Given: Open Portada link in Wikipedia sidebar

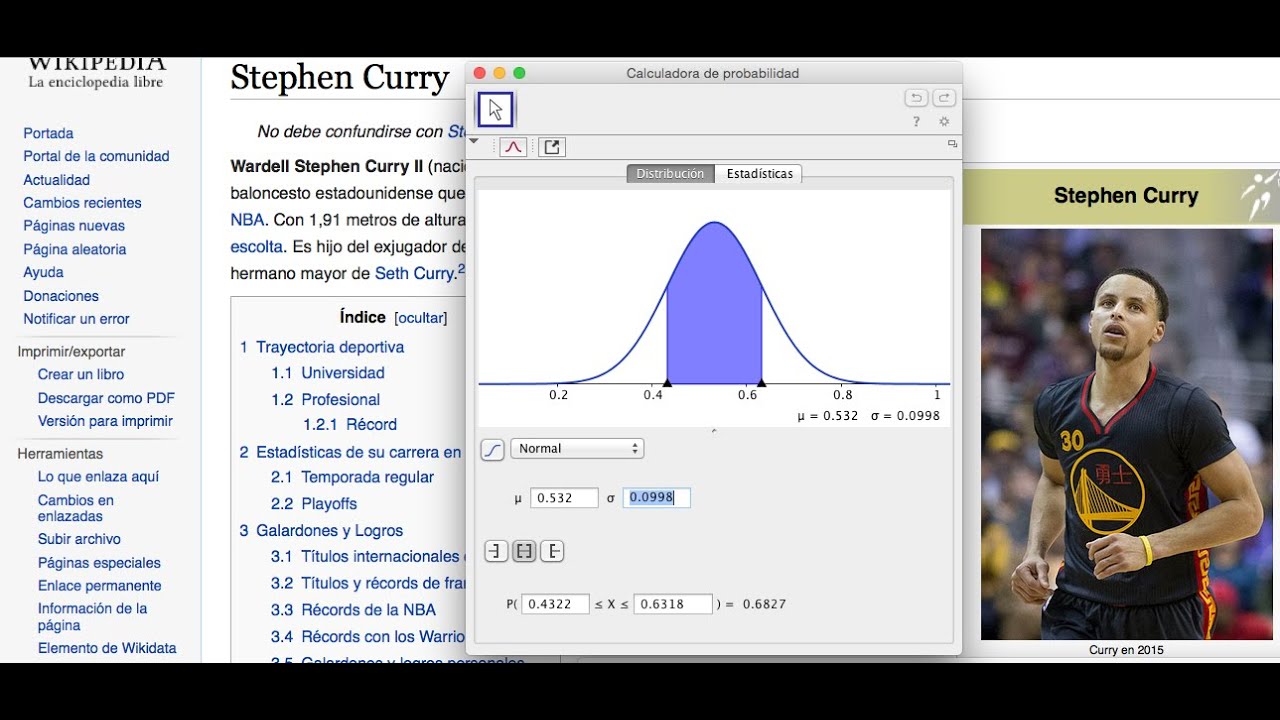Looking at the screenshot, I should [48, 133].
